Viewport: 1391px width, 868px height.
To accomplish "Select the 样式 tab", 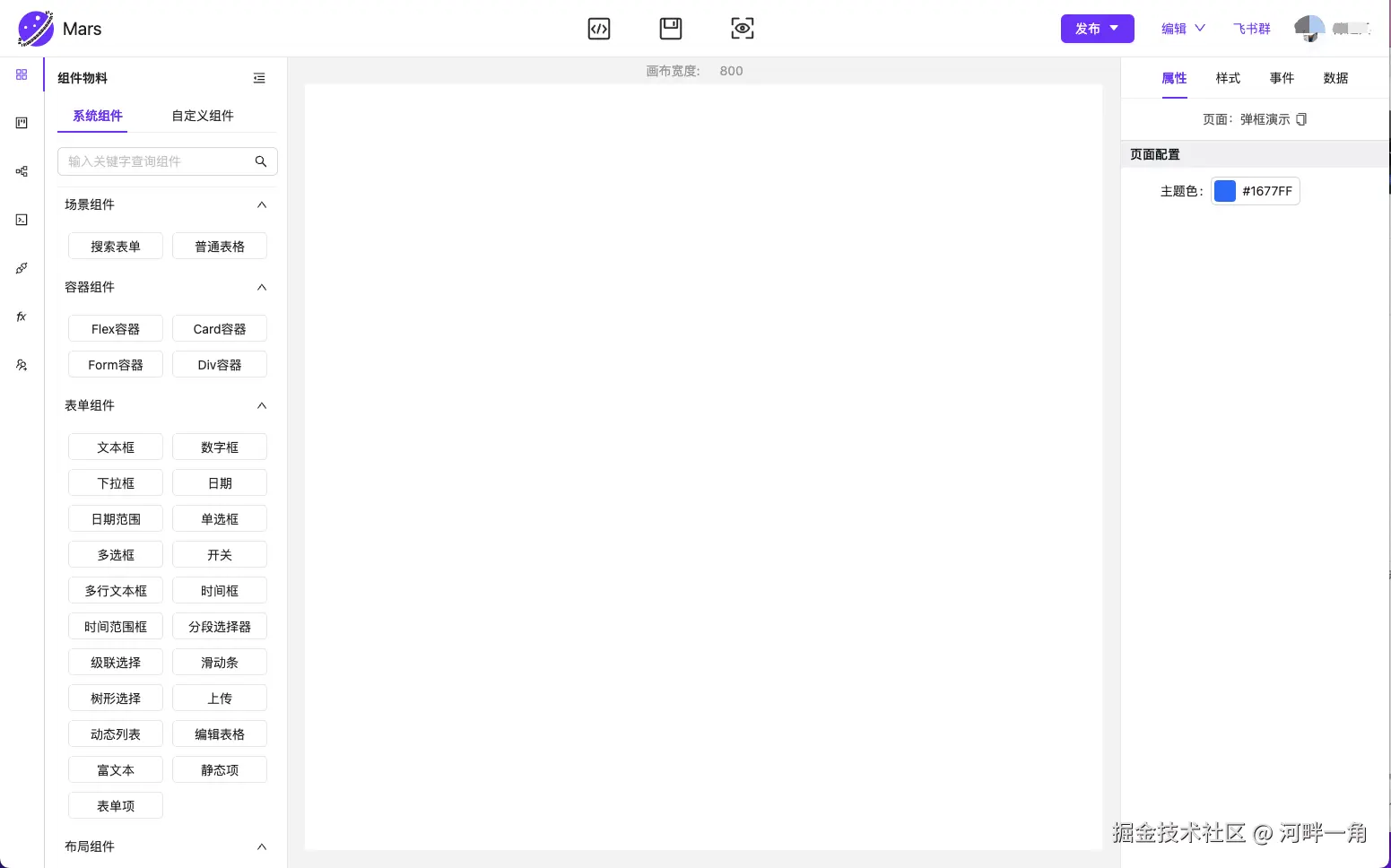I will point(1228,78).
